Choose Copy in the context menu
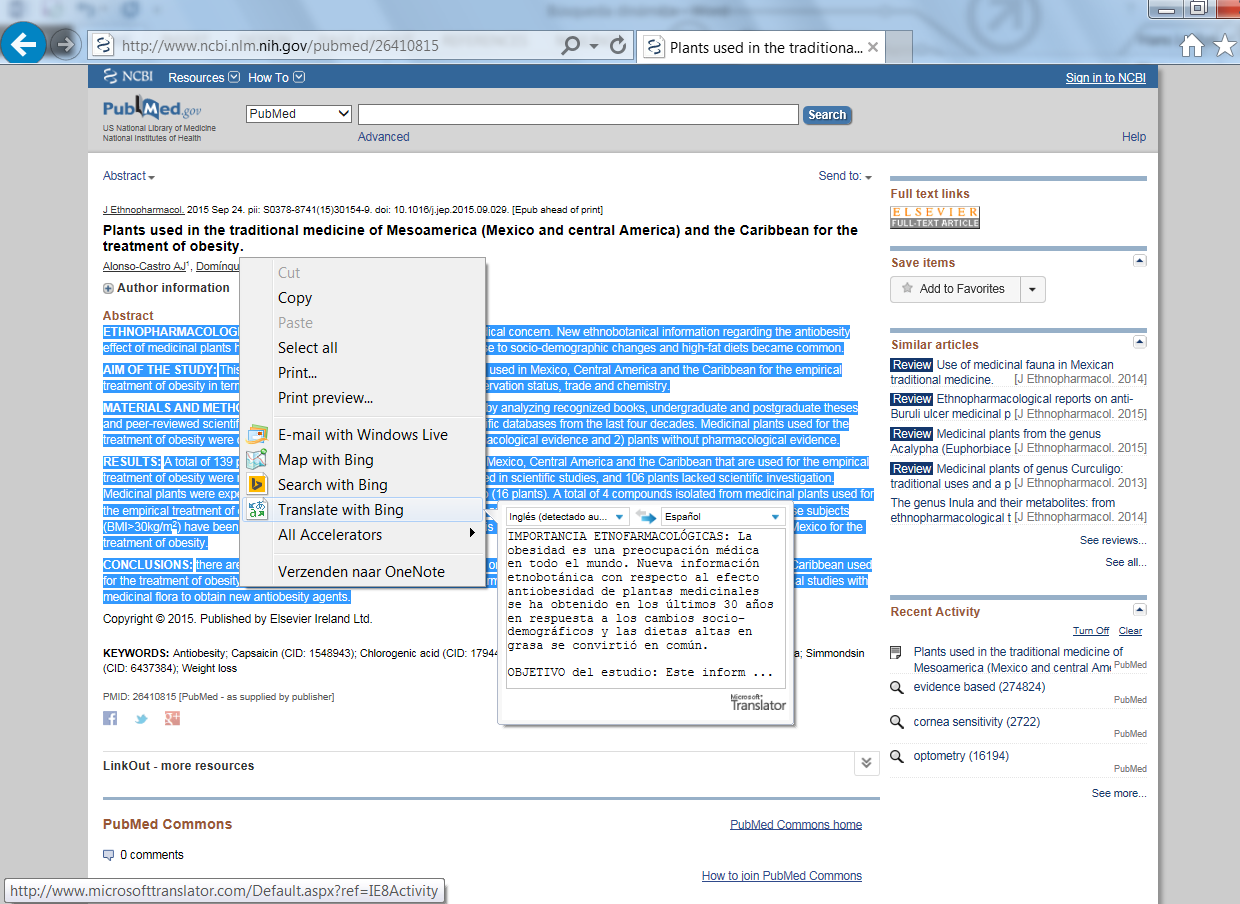Screen dimensions: 1240x904 click(x=295, y=298)
